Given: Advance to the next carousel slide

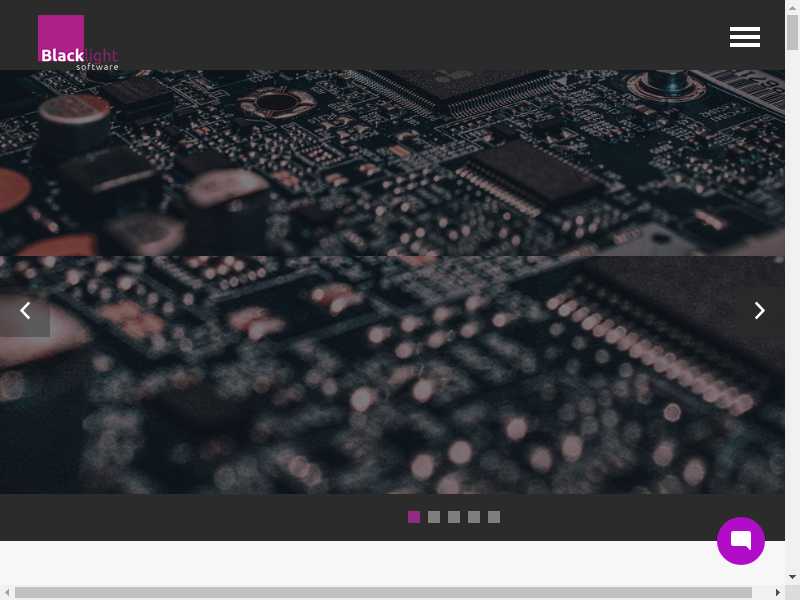Looking at the screenshot, I should pos(759,311).
